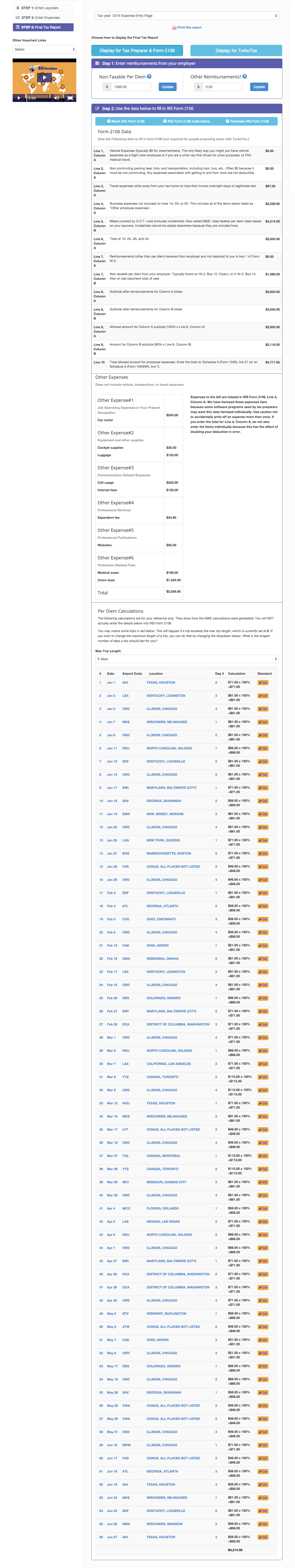Open the Tax year expense entry dropdown
295x1568 pixels.
[x=187, y=16]
